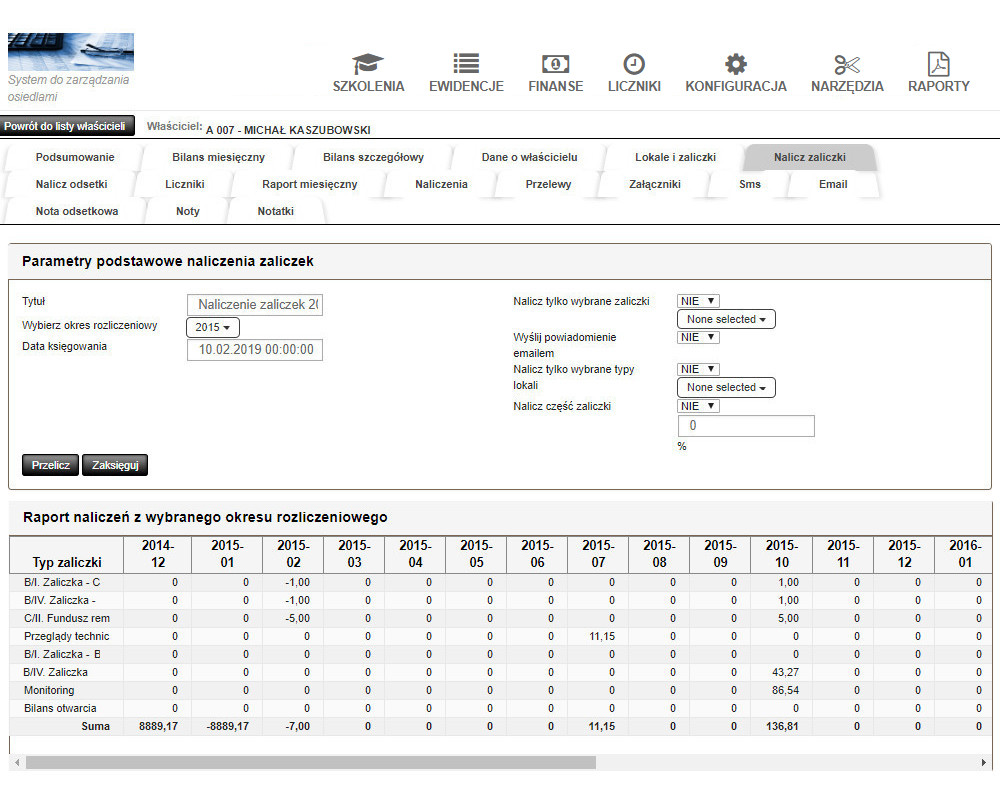Open the Raport miesięczny tab
The height and width of the screenshot is (800, 1000).
click(x=309, y=184)
